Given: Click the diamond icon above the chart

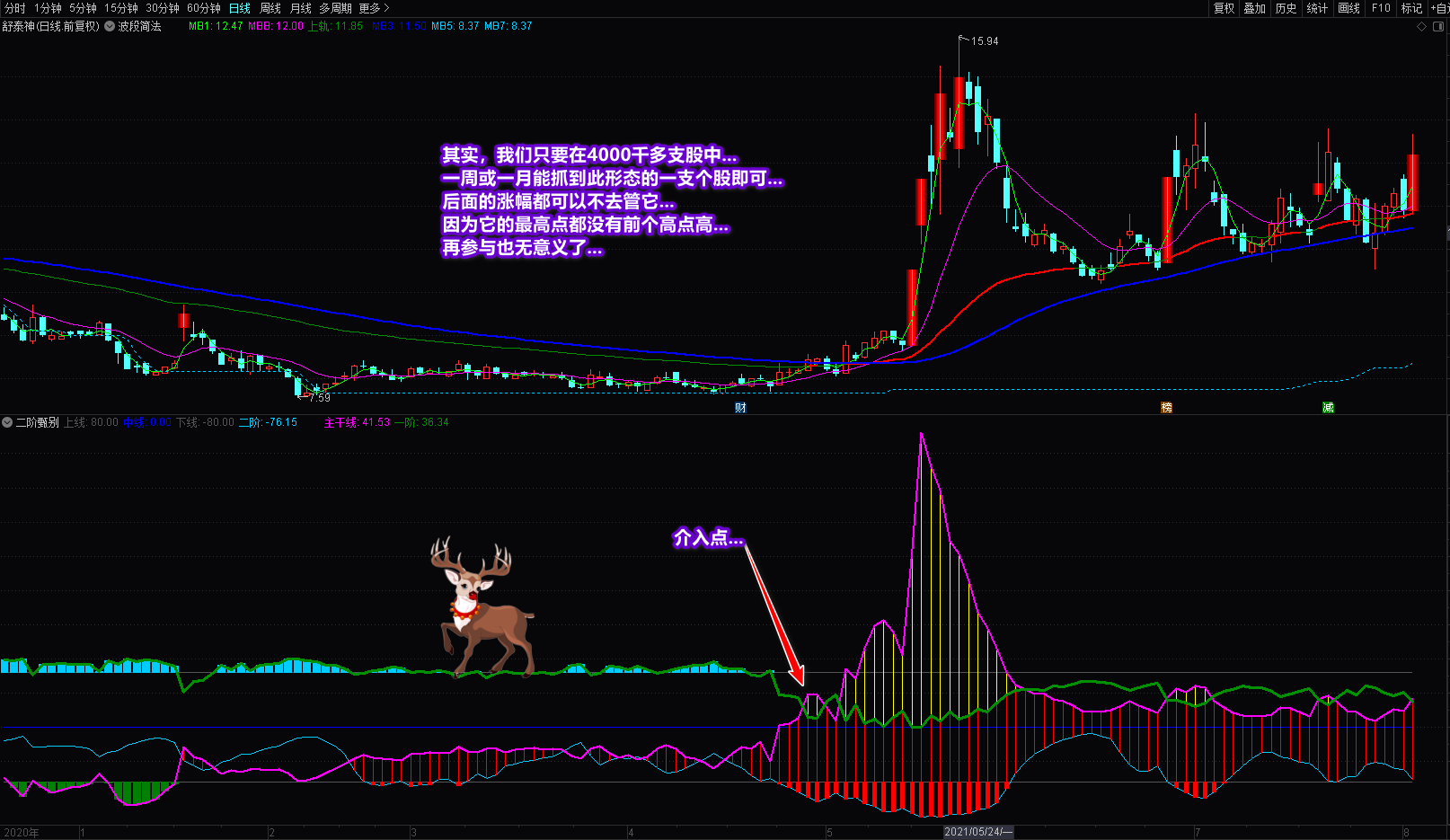Looking at the screenshot, I should (x=1421, y=27).
